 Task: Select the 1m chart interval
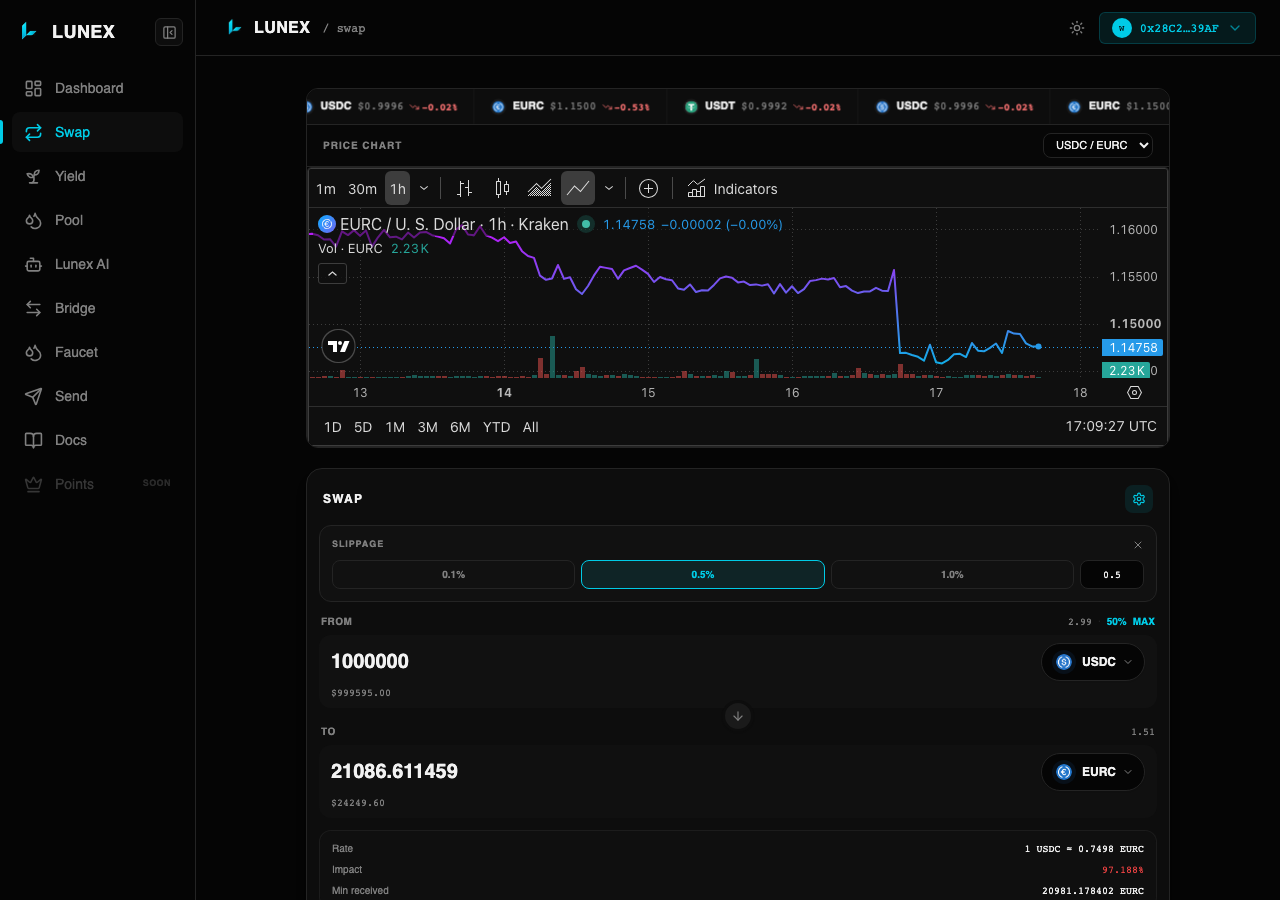[326, 189]
